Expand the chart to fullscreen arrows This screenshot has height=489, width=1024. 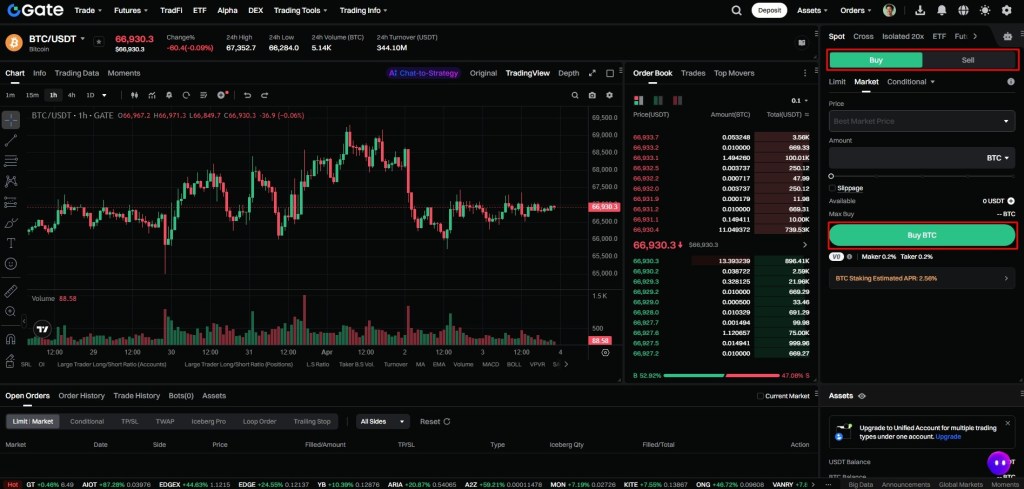pyautogui.click(x=592, y=73)
